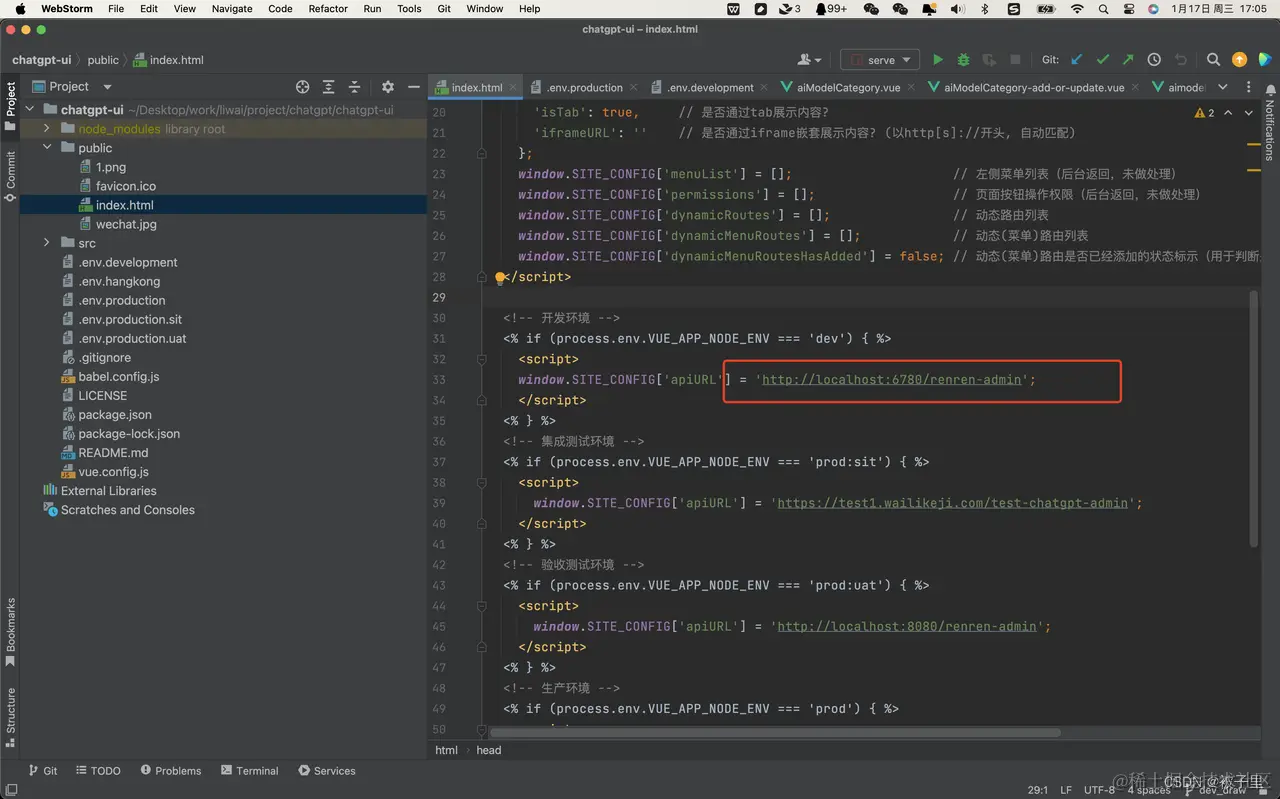Jump to next highlighted problem arrow

(x=1248, y=113)
